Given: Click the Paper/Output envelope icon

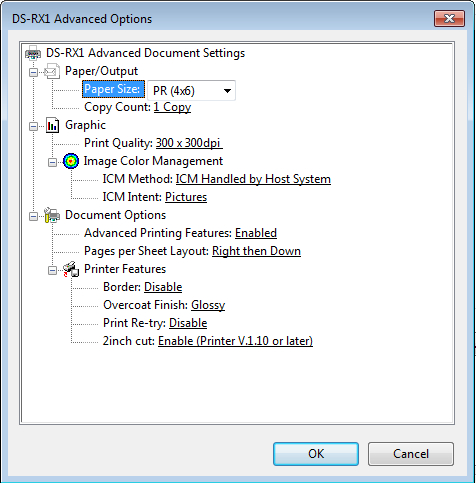Looking at the screenshot, I should coord(53,71).
